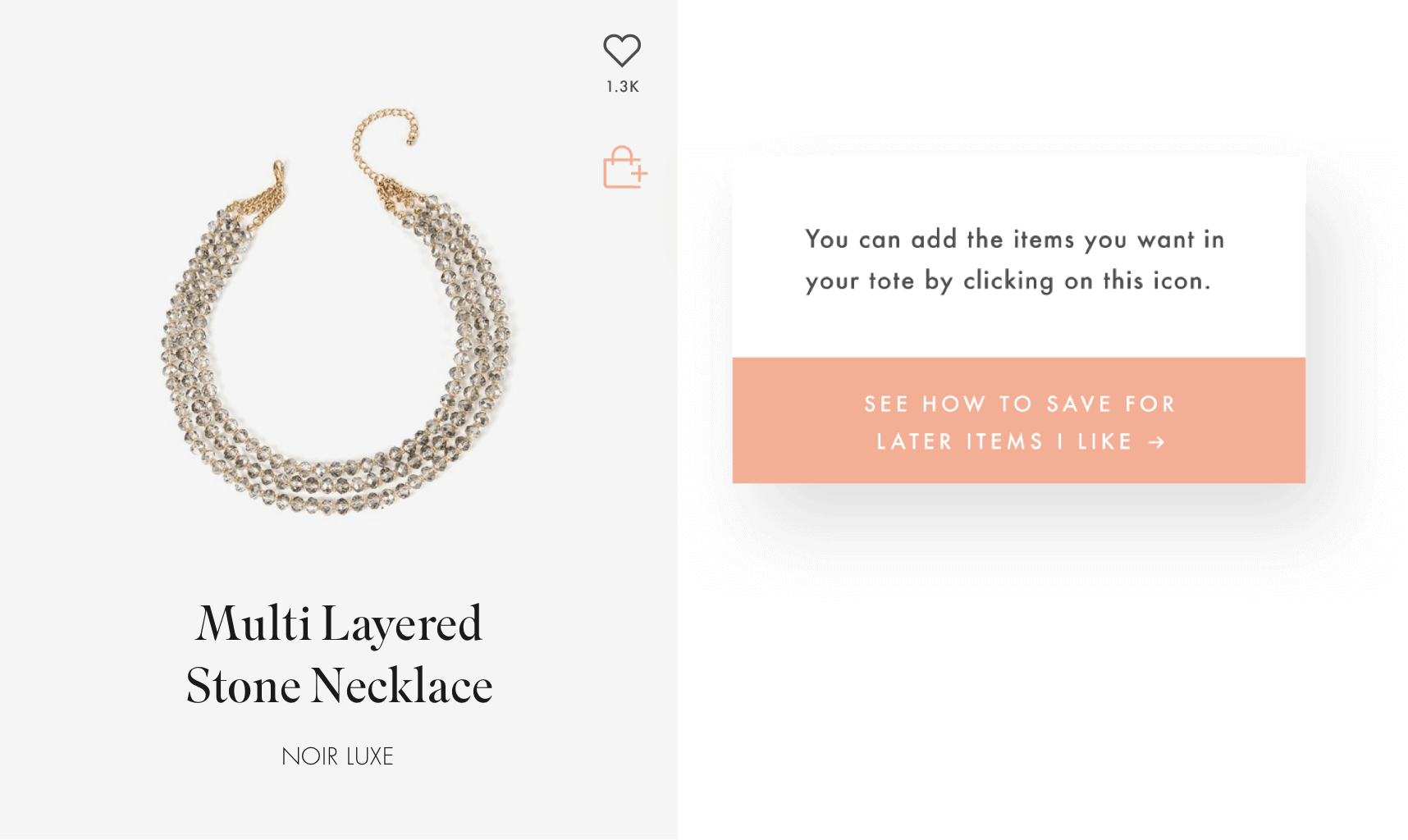Open the NOIR LUXE brand link
This screenshot has height=840, width=1408.
coord(337,756)
